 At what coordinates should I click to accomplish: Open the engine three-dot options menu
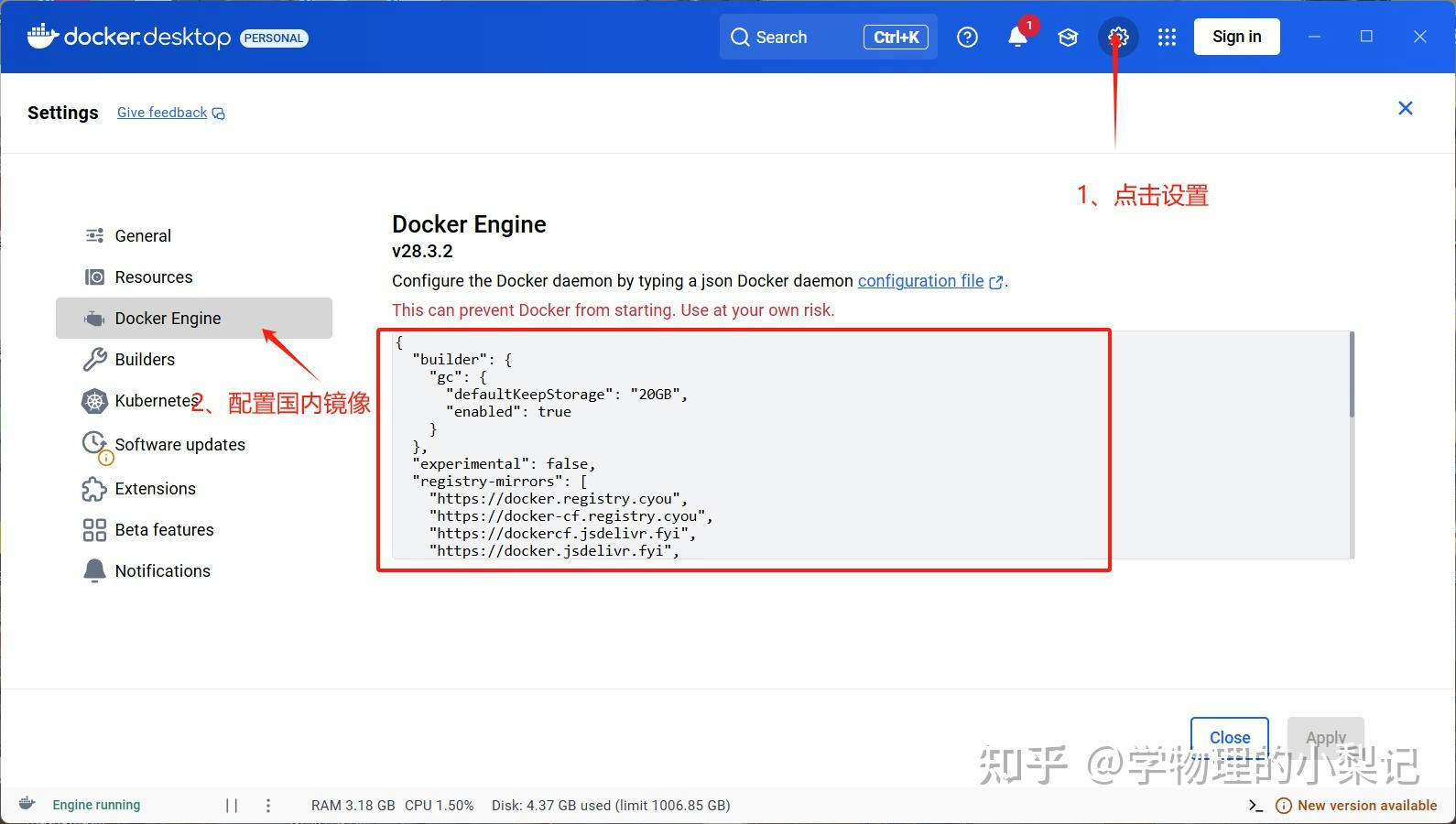(x=268, y=806)
